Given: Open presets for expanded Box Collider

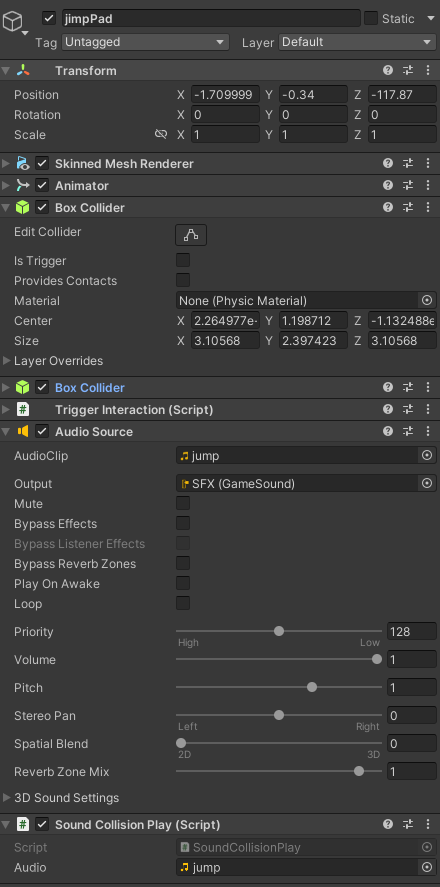Looking at the screenshot, I should click(408, 208).
